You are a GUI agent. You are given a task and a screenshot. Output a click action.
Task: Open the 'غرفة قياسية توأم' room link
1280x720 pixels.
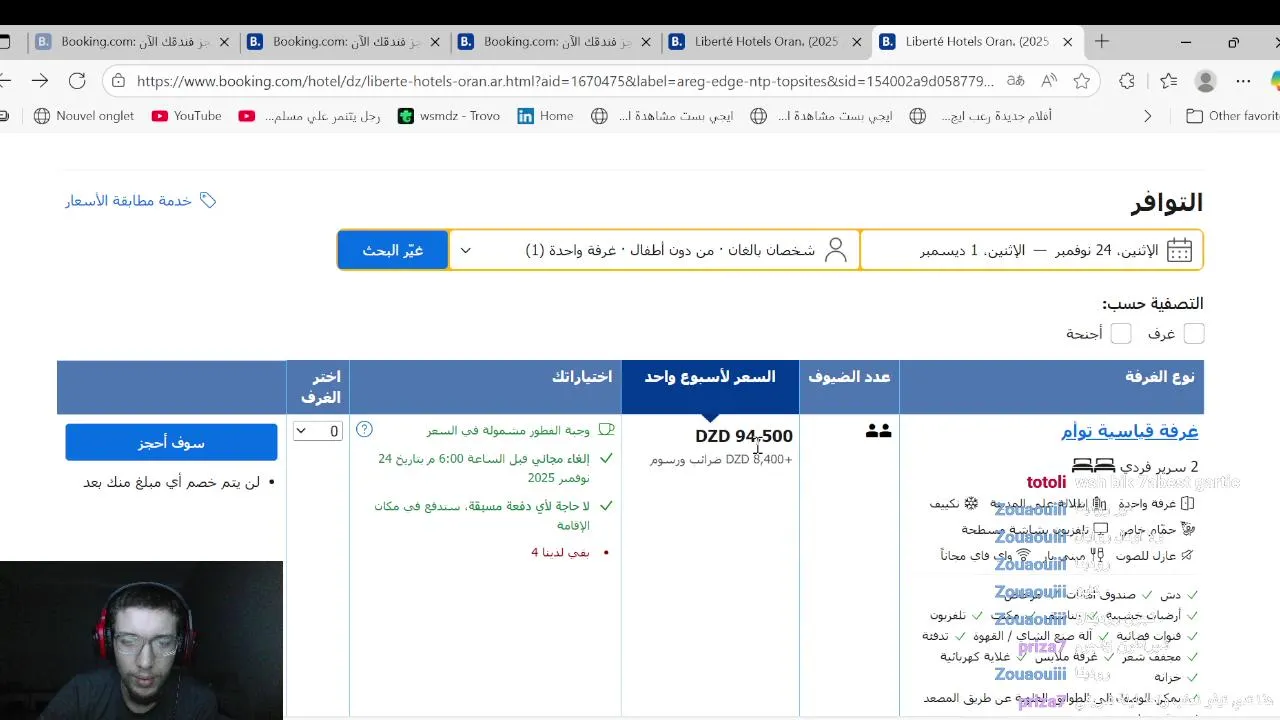point(1129,431)
